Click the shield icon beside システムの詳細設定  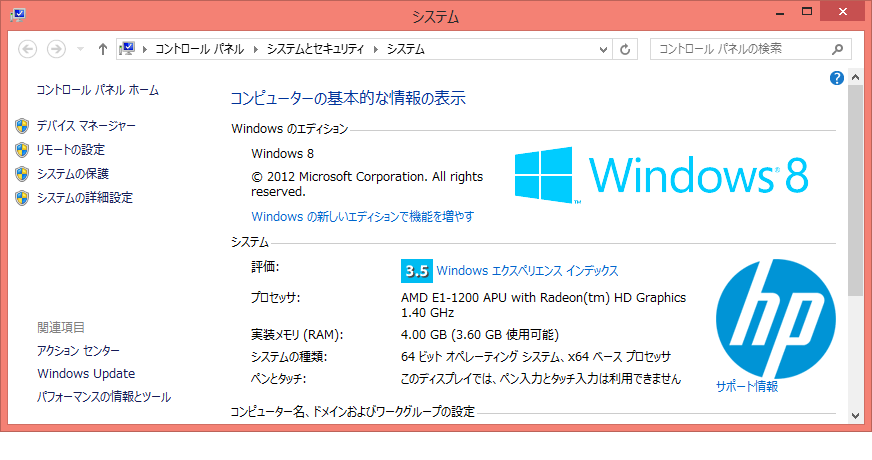coord(22,198)
